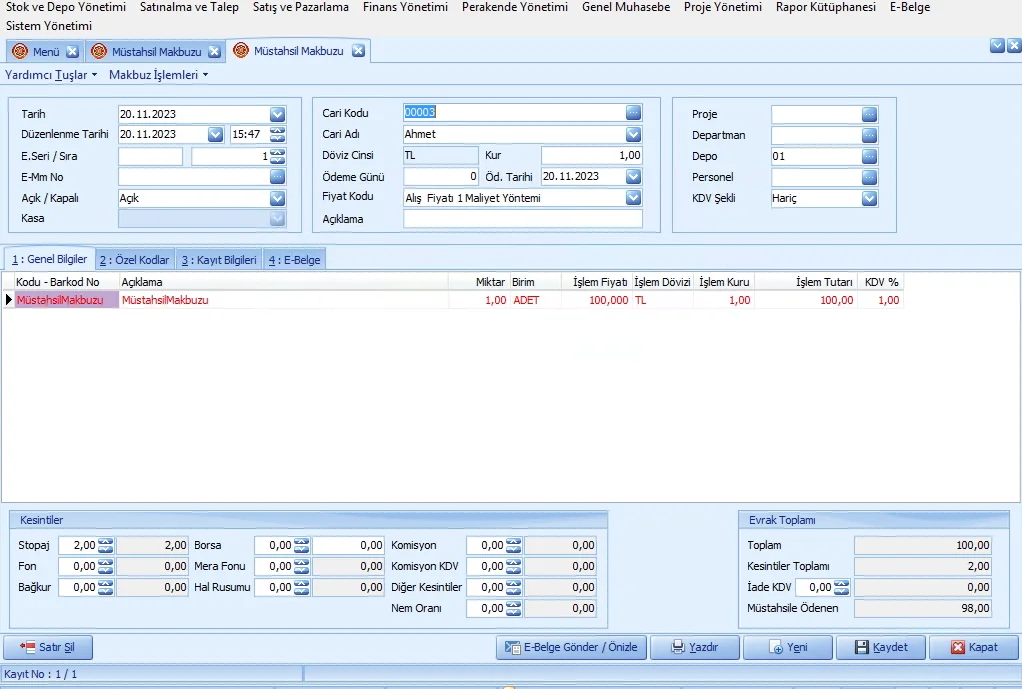Open the Açık / Kapalı dropdown
1022x689 pixels.
pyautogui.click(x=277, y=198)
